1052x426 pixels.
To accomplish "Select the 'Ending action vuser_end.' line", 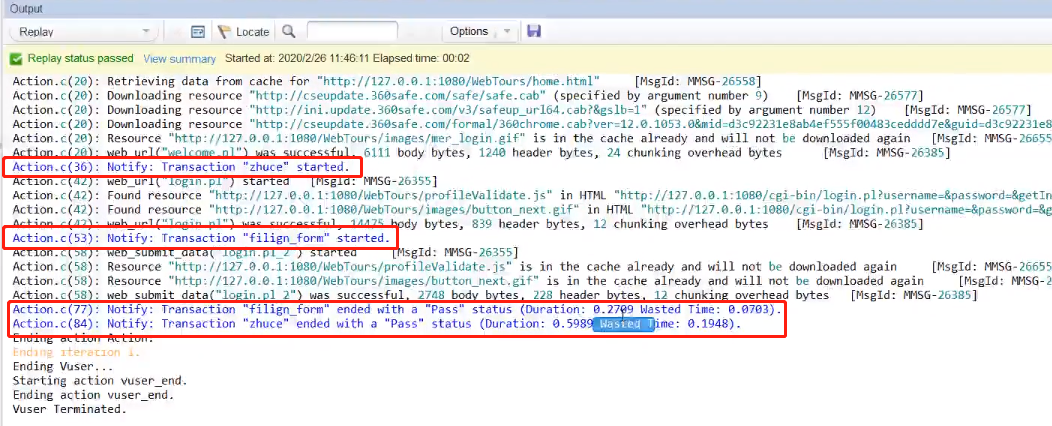I will click(x=93, y=395).
